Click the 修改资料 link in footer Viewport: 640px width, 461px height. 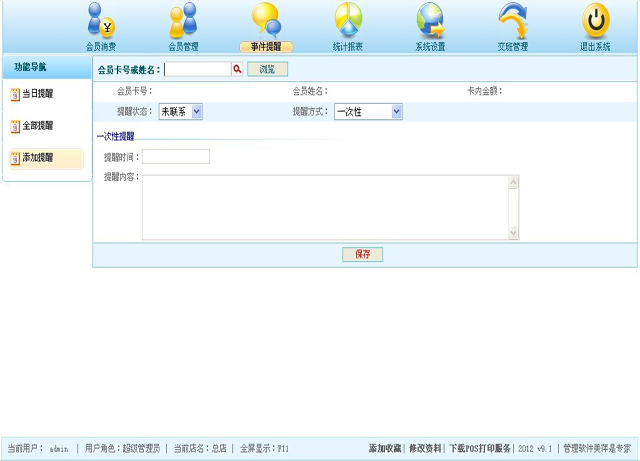[425, 449]
